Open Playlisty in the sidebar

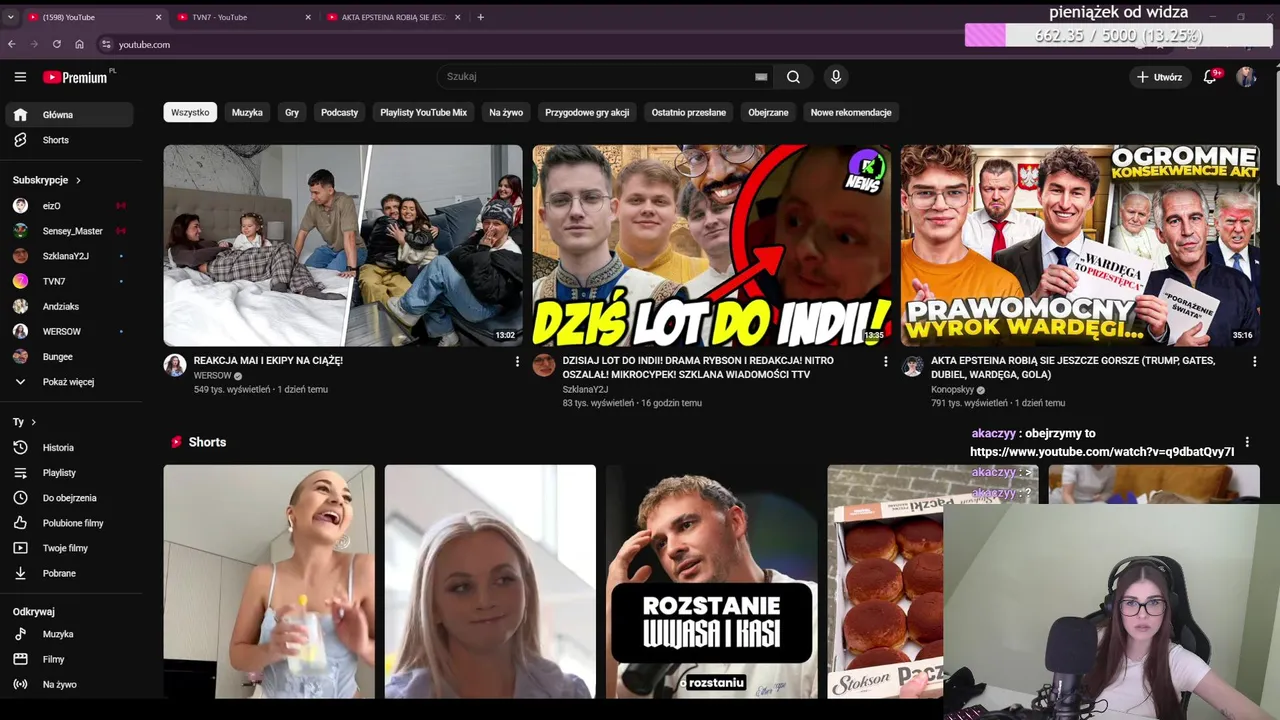[68, 473]
